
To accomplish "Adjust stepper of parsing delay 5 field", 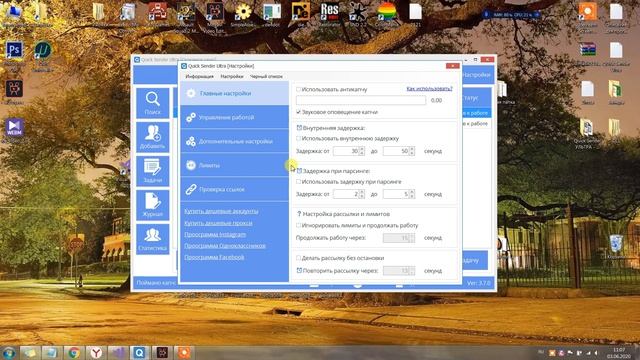I will tap(412, 194).
